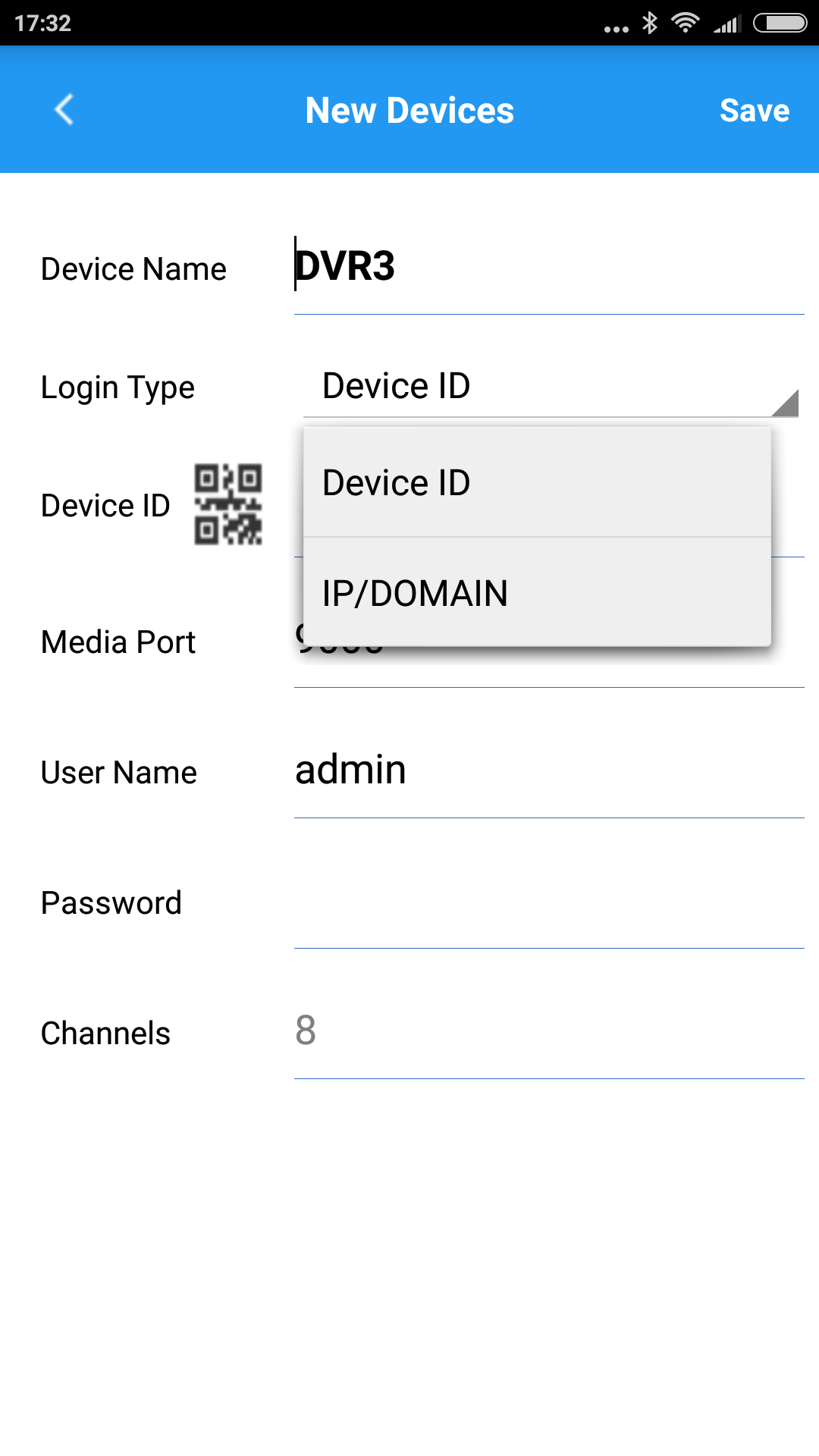819x1456 pixels.
Task: Tap the back arrow icon
Action: (x=64, y=110)
